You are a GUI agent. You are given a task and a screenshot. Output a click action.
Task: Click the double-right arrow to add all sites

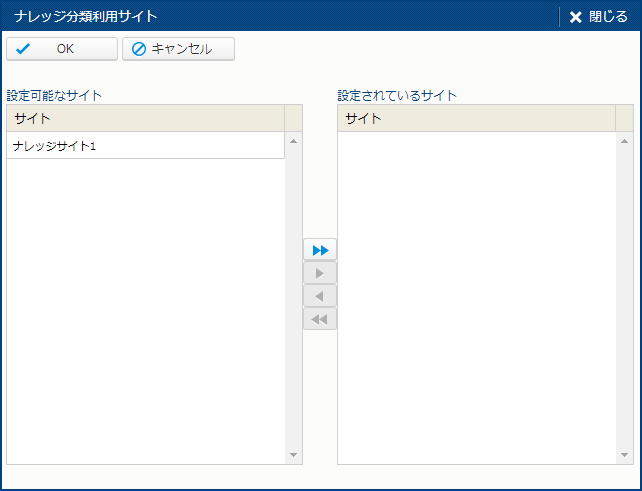(x=320, y=249)
